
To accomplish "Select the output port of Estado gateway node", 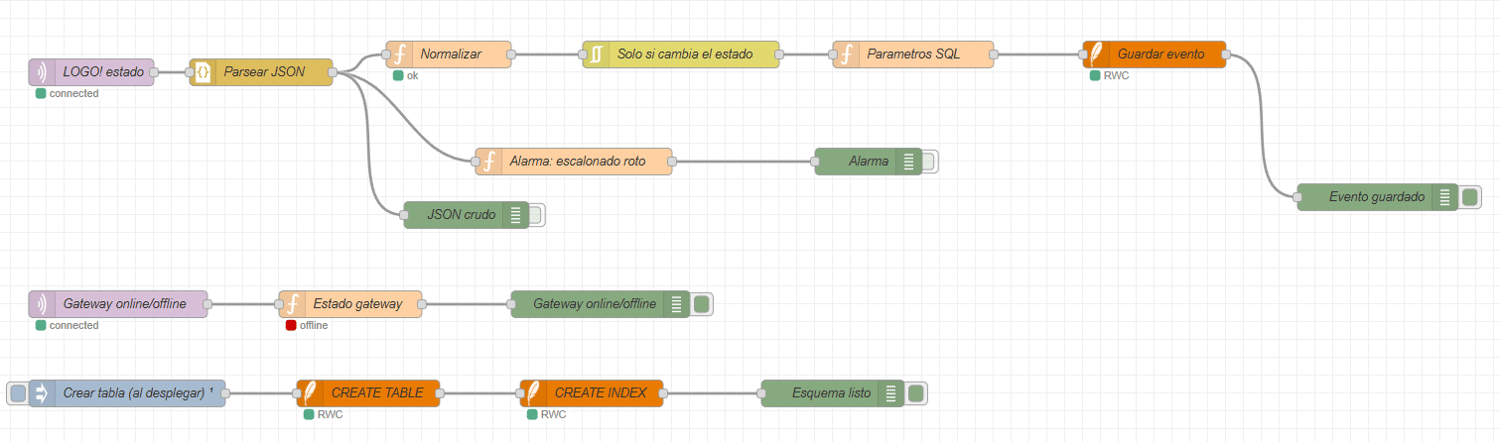I will [422, 304].
